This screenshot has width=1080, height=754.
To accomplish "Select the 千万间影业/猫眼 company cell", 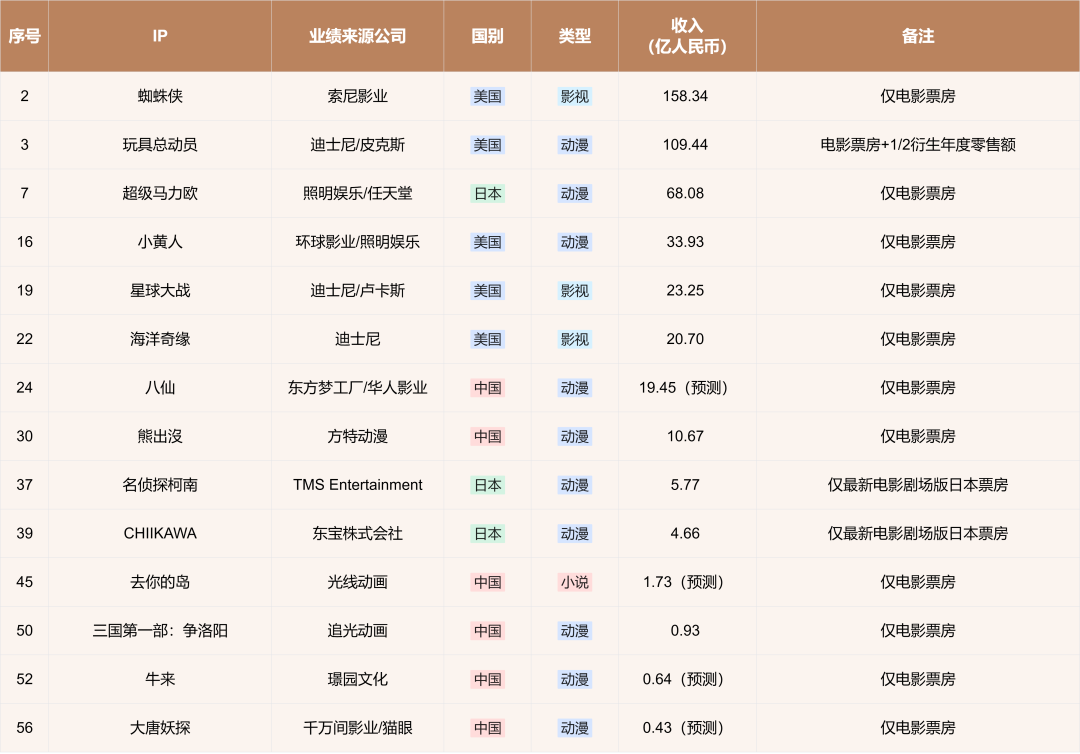I will click(x=357, y=728).
